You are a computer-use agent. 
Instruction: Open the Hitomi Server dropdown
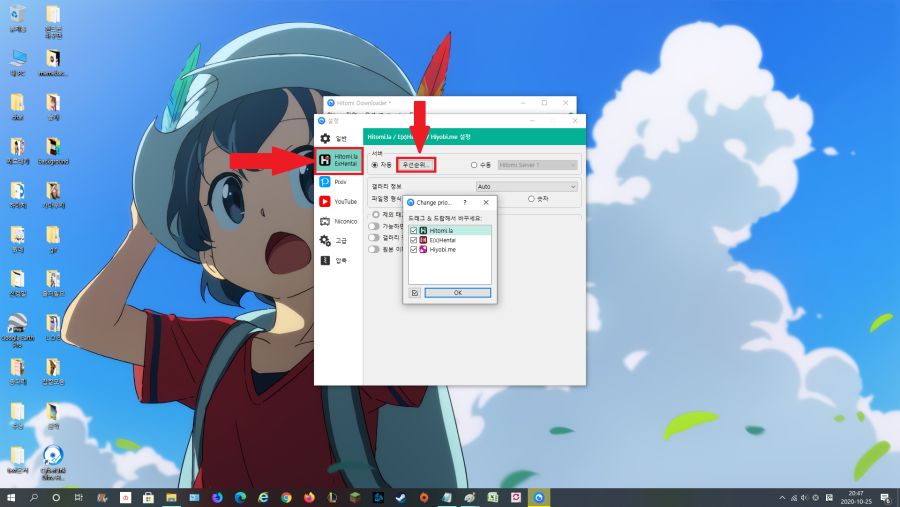coord(537,165)
